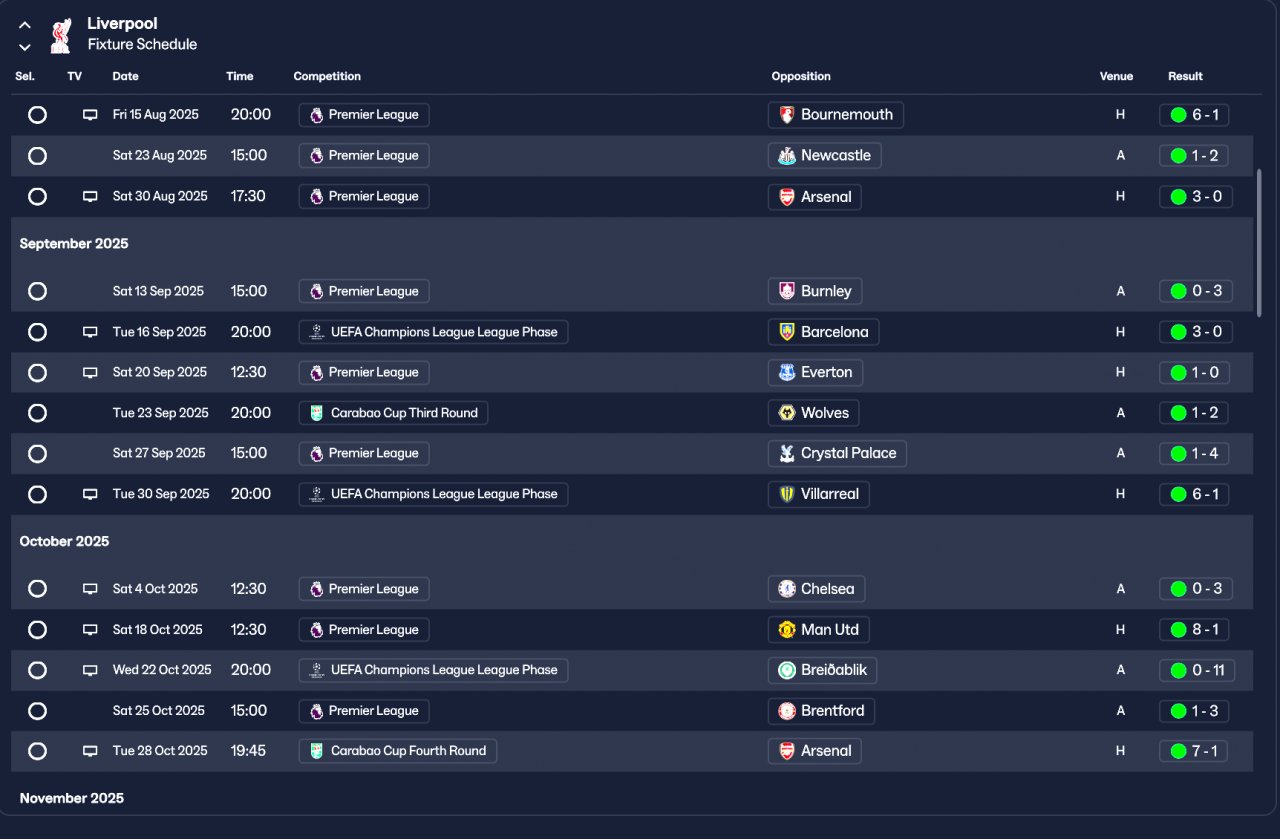The height and width of the screenshot is (839, 1280).
Task: Sort by the Opposition column header
Action: coord(800,76)
